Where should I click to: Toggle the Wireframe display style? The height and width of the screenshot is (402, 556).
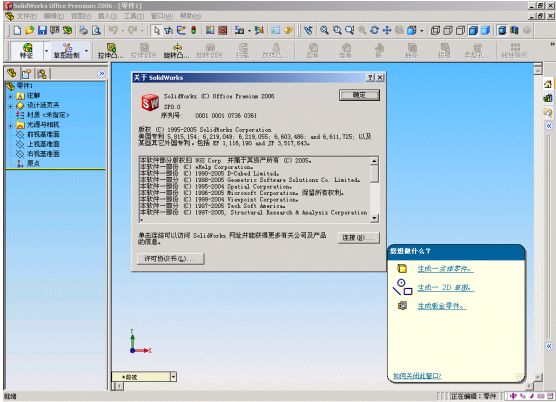click(x=435, y=30)
